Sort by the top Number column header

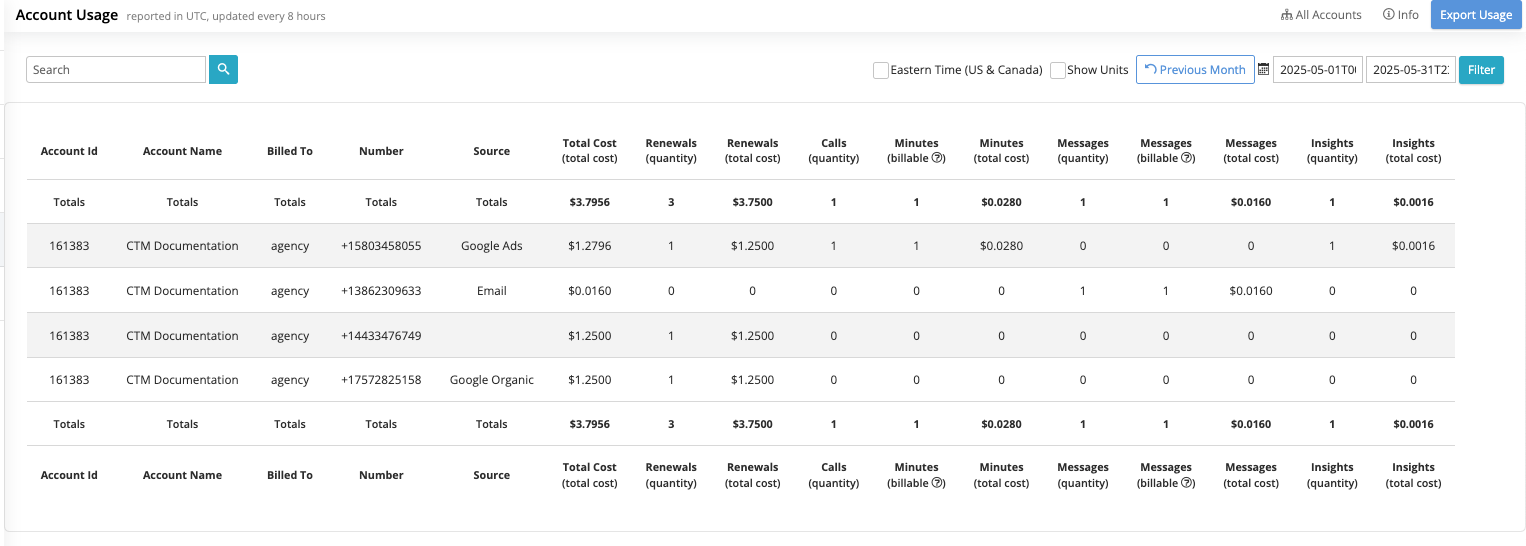click(381, 151)
